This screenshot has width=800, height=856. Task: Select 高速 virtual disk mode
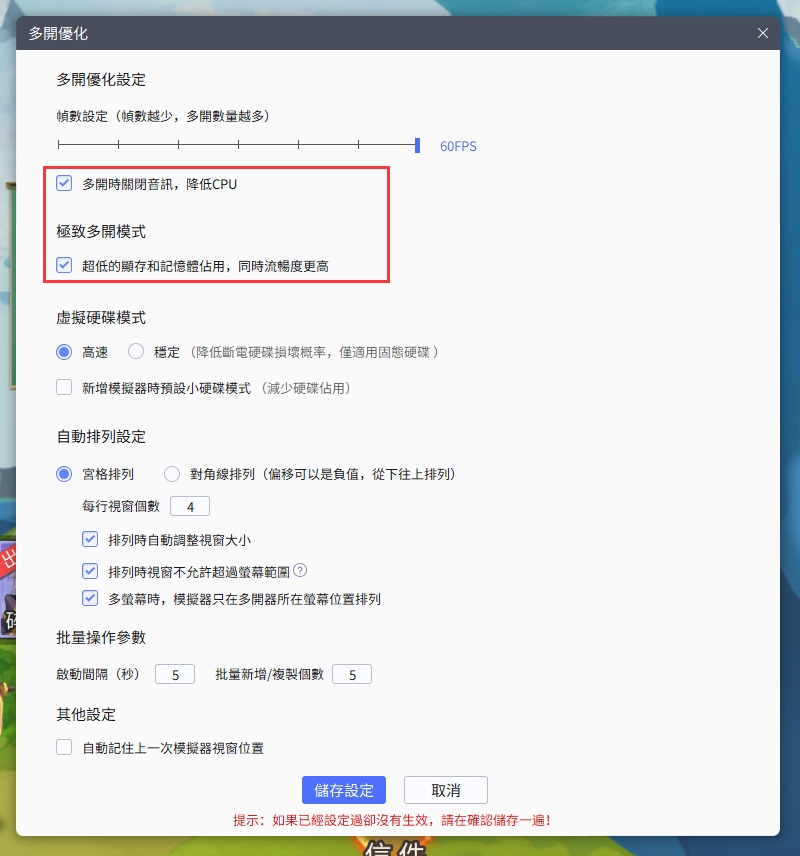point(64,352)
